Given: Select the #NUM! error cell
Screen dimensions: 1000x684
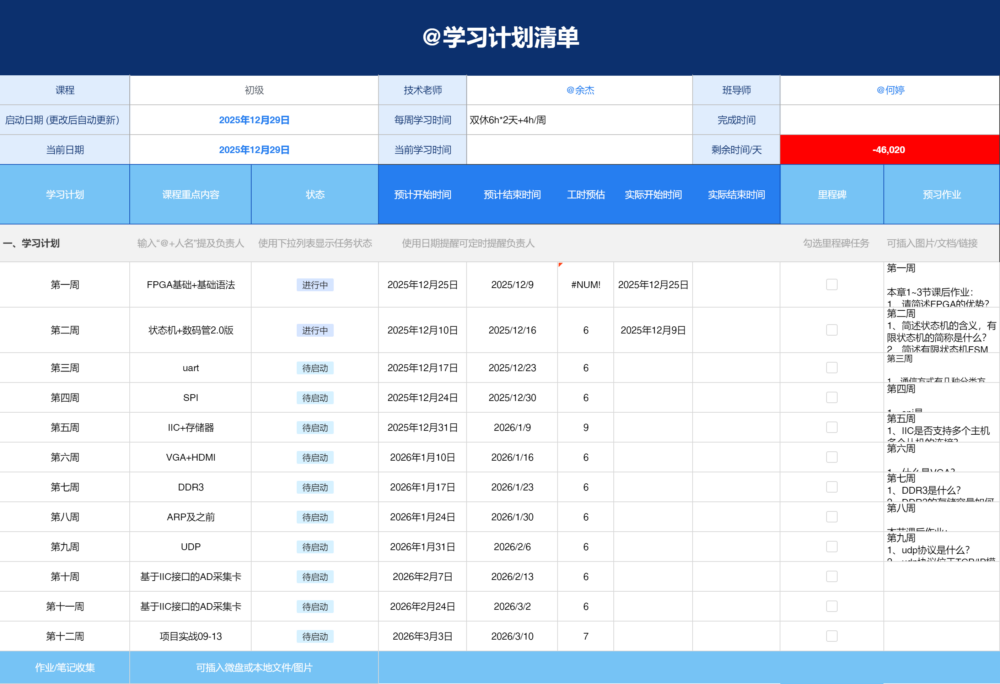Looking at the screenshot, I should 585,285.
